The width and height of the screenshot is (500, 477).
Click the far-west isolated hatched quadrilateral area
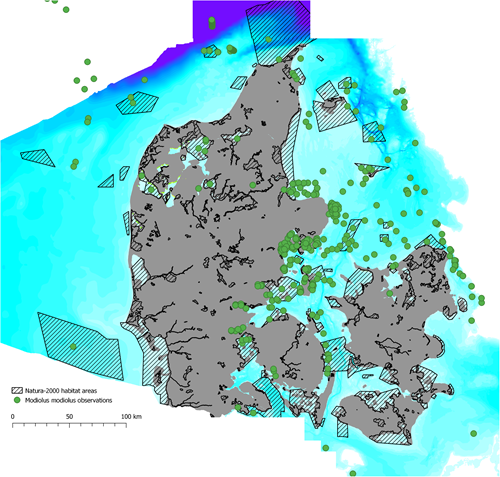point(37,158)
